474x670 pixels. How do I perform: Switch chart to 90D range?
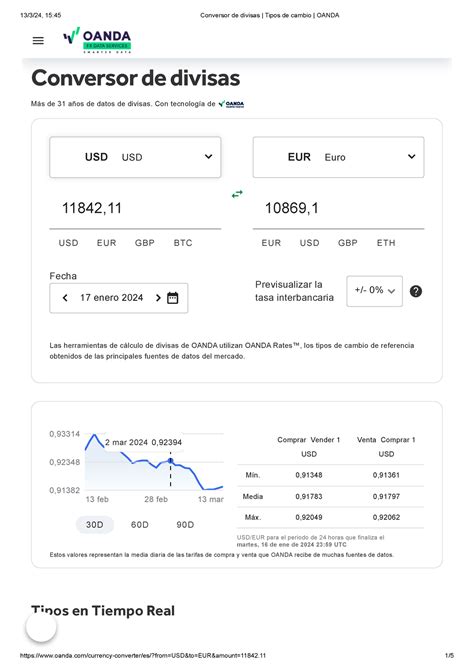[x=185, y=525]
